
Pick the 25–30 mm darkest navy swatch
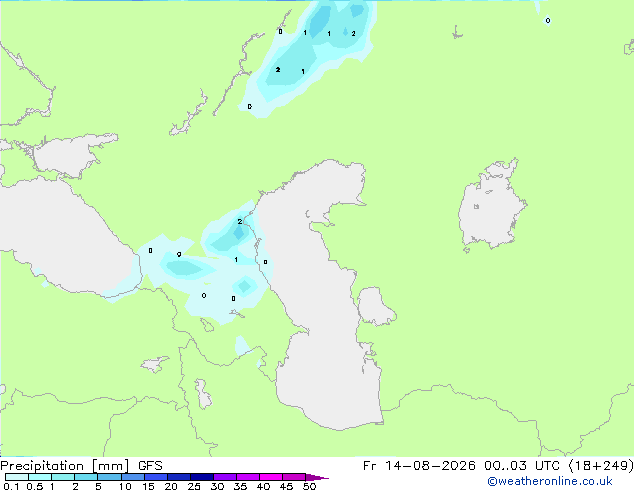point(202,477)
